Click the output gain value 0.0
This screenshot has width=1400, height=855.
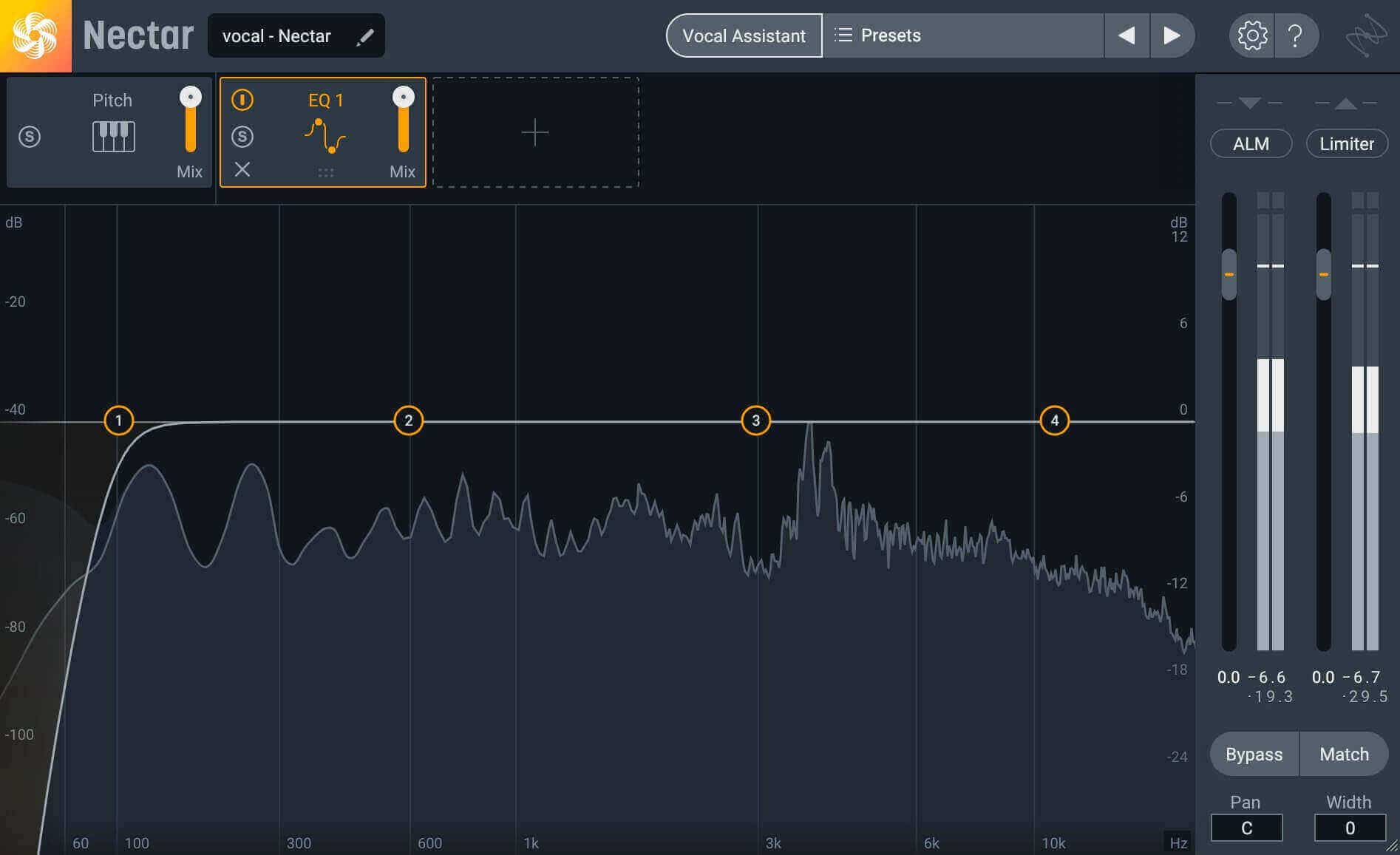coord(1323,678)
